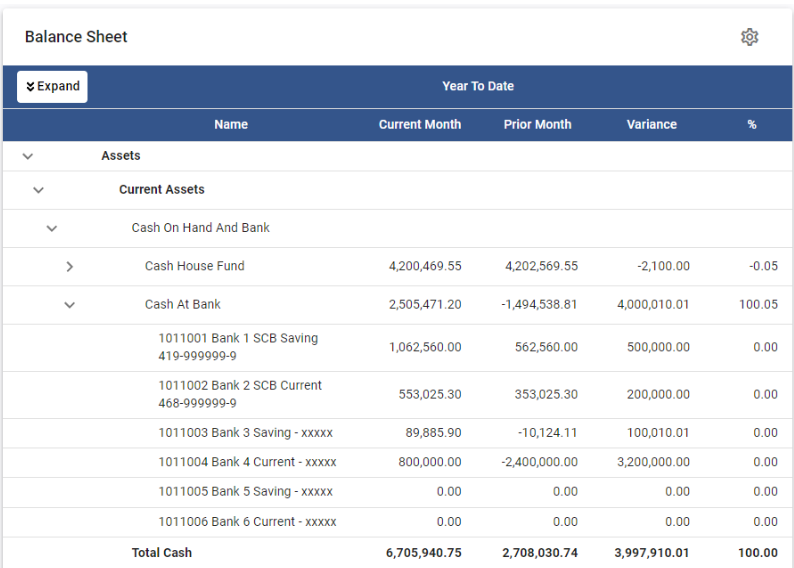The width and height of the screenshot is (794, 568).
Task: Click the Current Month column header
Action: point(419,125)
